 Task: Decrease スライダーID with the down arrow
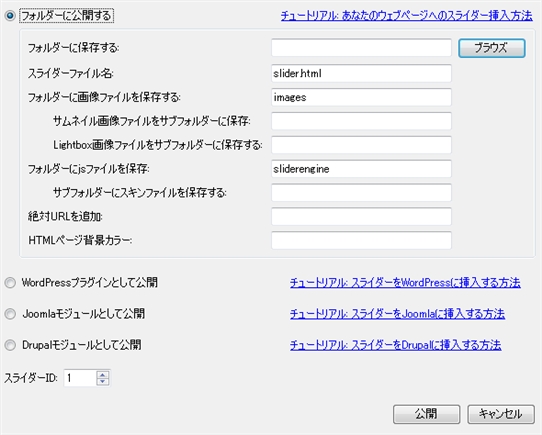point(103,382)
